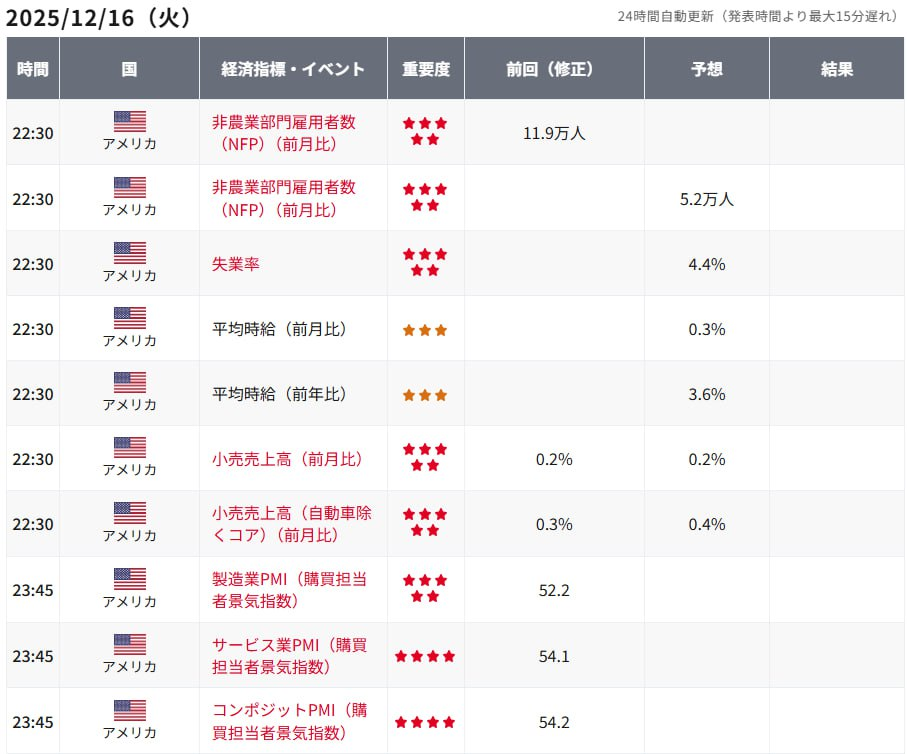The image size is (907, 754).
Task: Click the flag in the 平均時給（前年比） row
Action: (x=129, y=382)
